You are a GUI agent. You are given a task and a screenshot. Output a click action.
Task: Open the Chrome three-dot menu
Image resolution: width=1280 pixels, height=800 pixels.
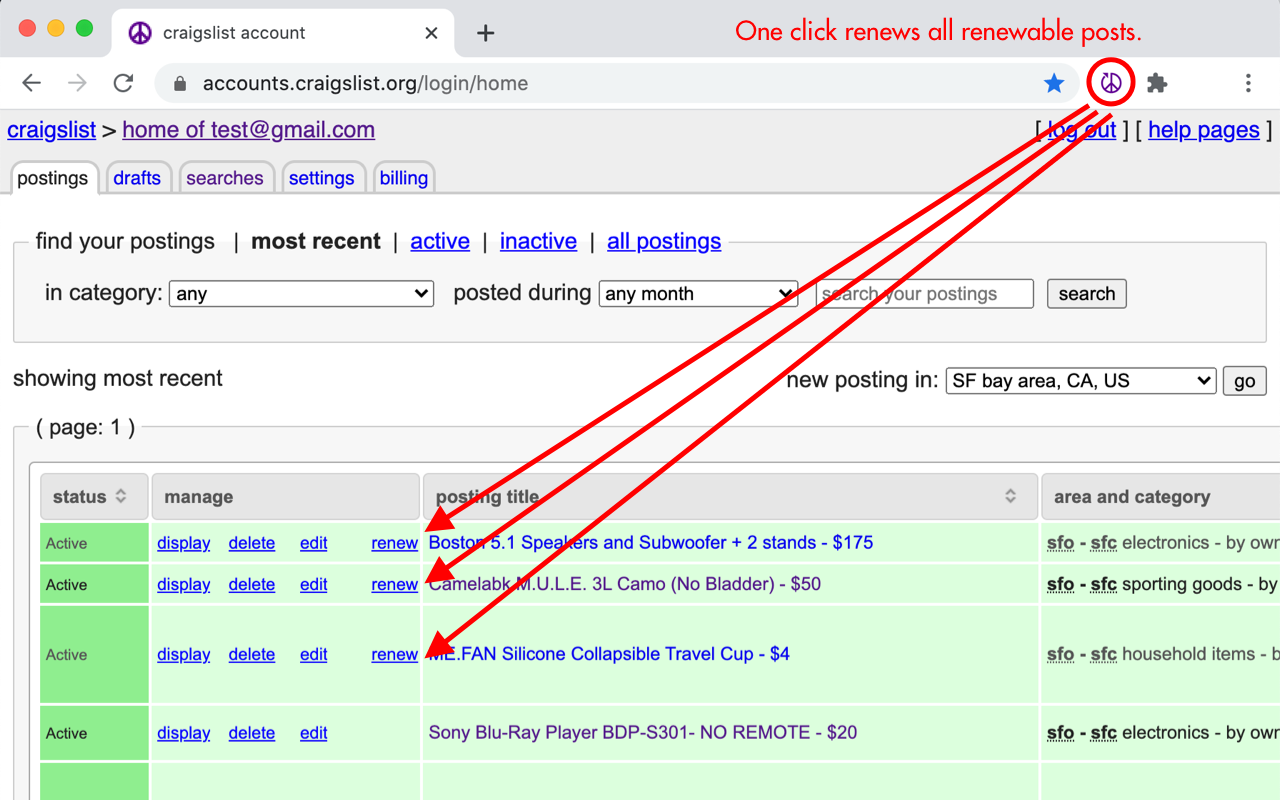[1248, 83]
